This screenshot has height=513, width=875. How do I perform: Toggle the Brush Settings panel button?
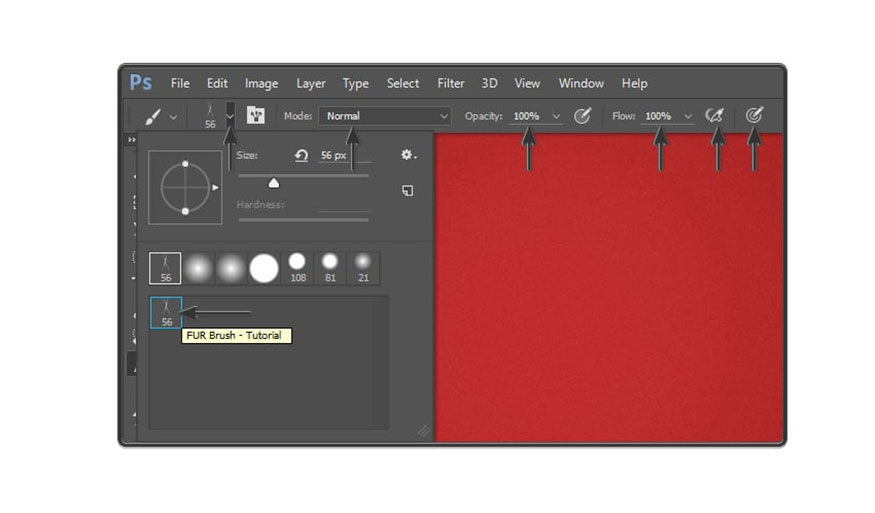tap(256, 116)
